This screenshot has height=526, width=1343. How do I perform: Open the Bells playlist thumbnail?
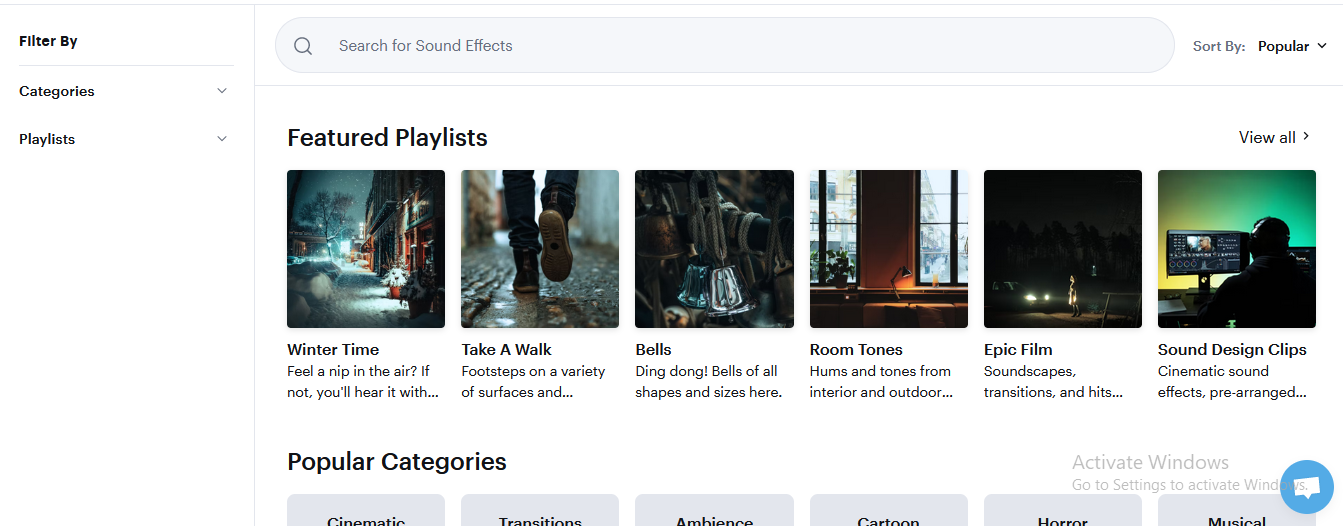tap(714, 249)
